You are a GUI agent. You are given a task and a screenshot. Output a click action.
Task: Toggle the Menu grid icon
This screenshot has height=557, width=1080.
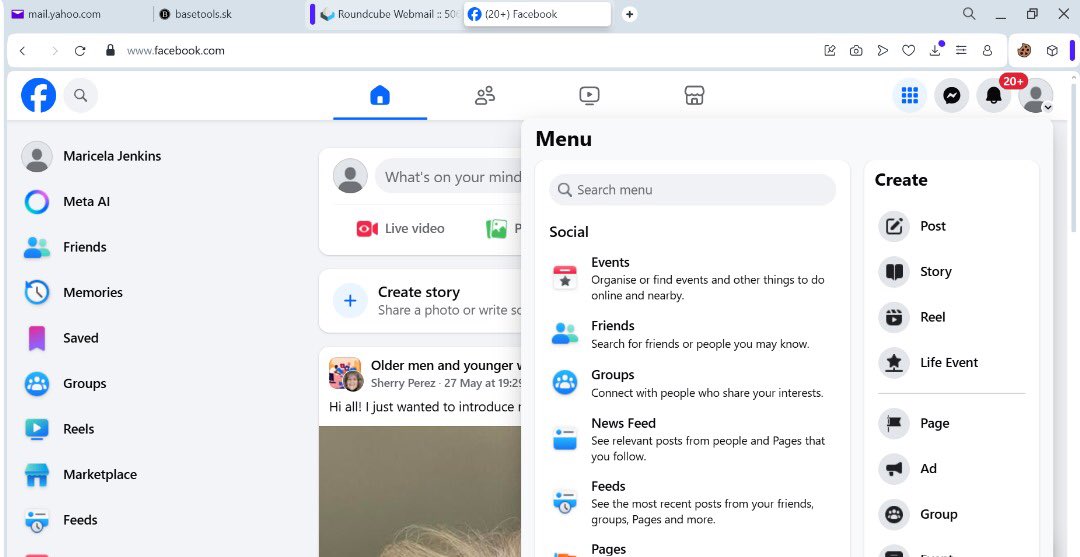[910, 95]
